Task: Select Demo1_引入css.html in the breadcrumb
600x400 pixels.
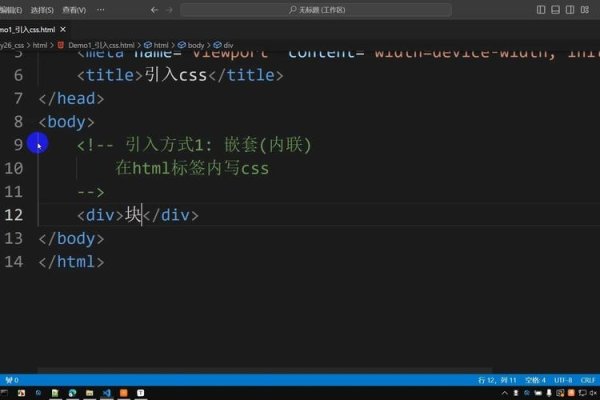Action: coord(103,46)
